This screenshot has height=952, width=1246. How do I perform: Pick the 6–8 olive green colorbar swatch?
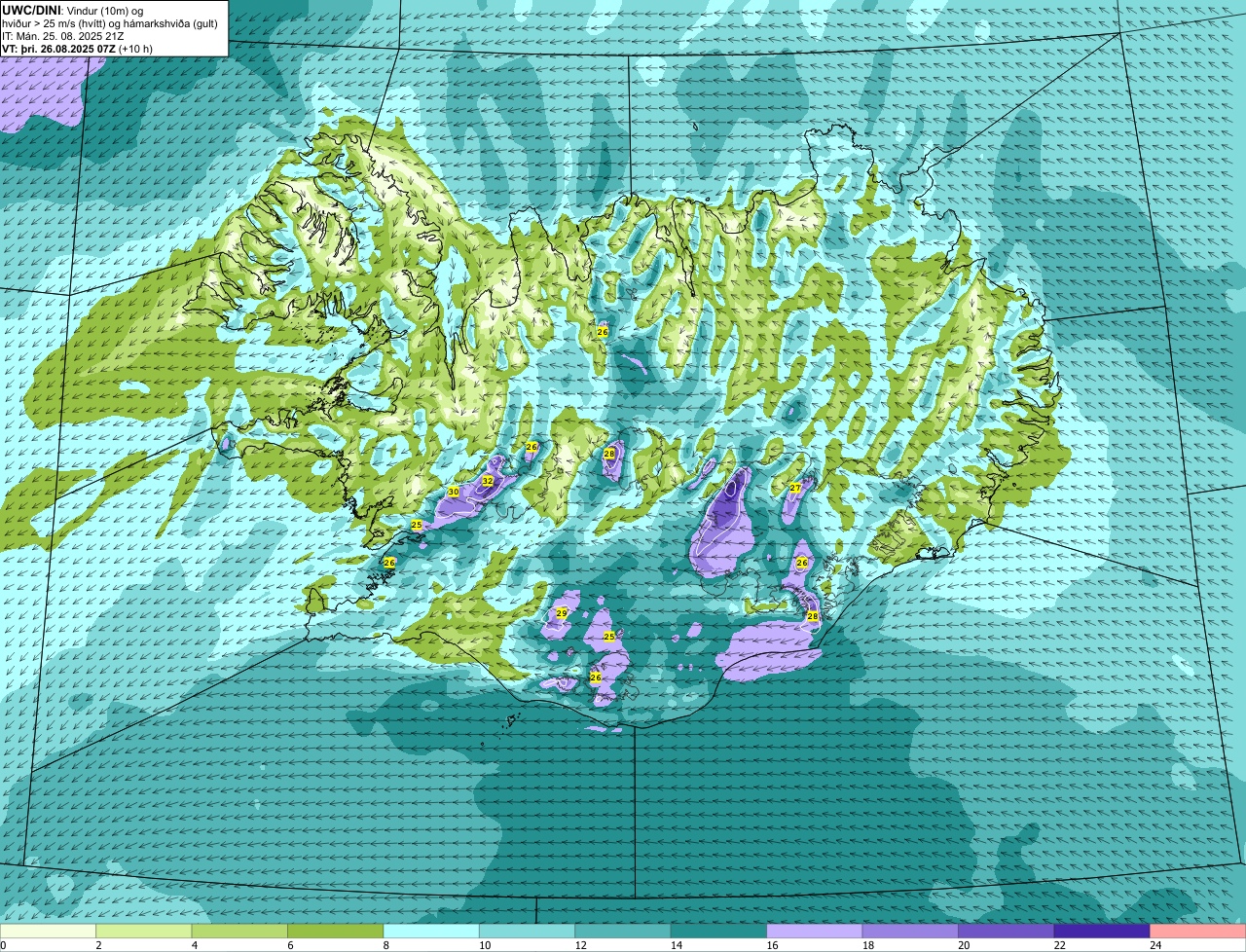336,931
